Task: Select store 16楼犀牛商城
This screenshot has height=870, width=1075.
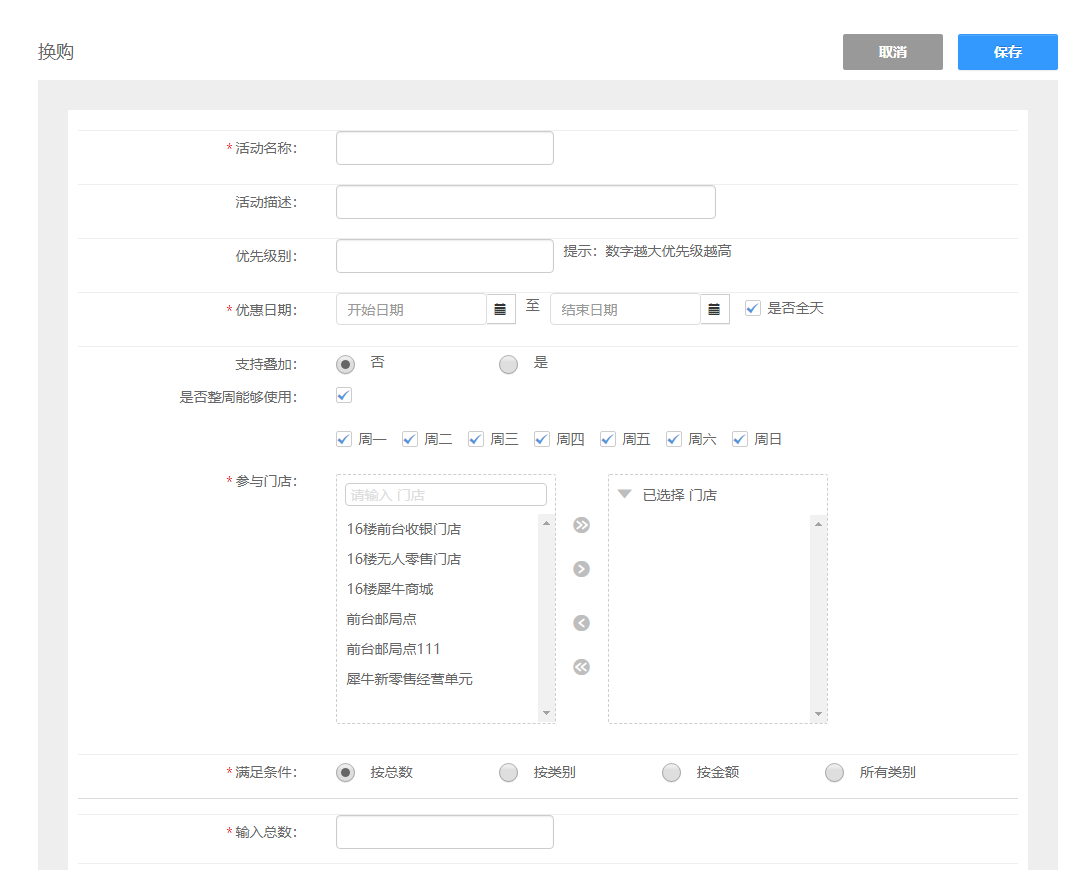Action: pos(390,589)
